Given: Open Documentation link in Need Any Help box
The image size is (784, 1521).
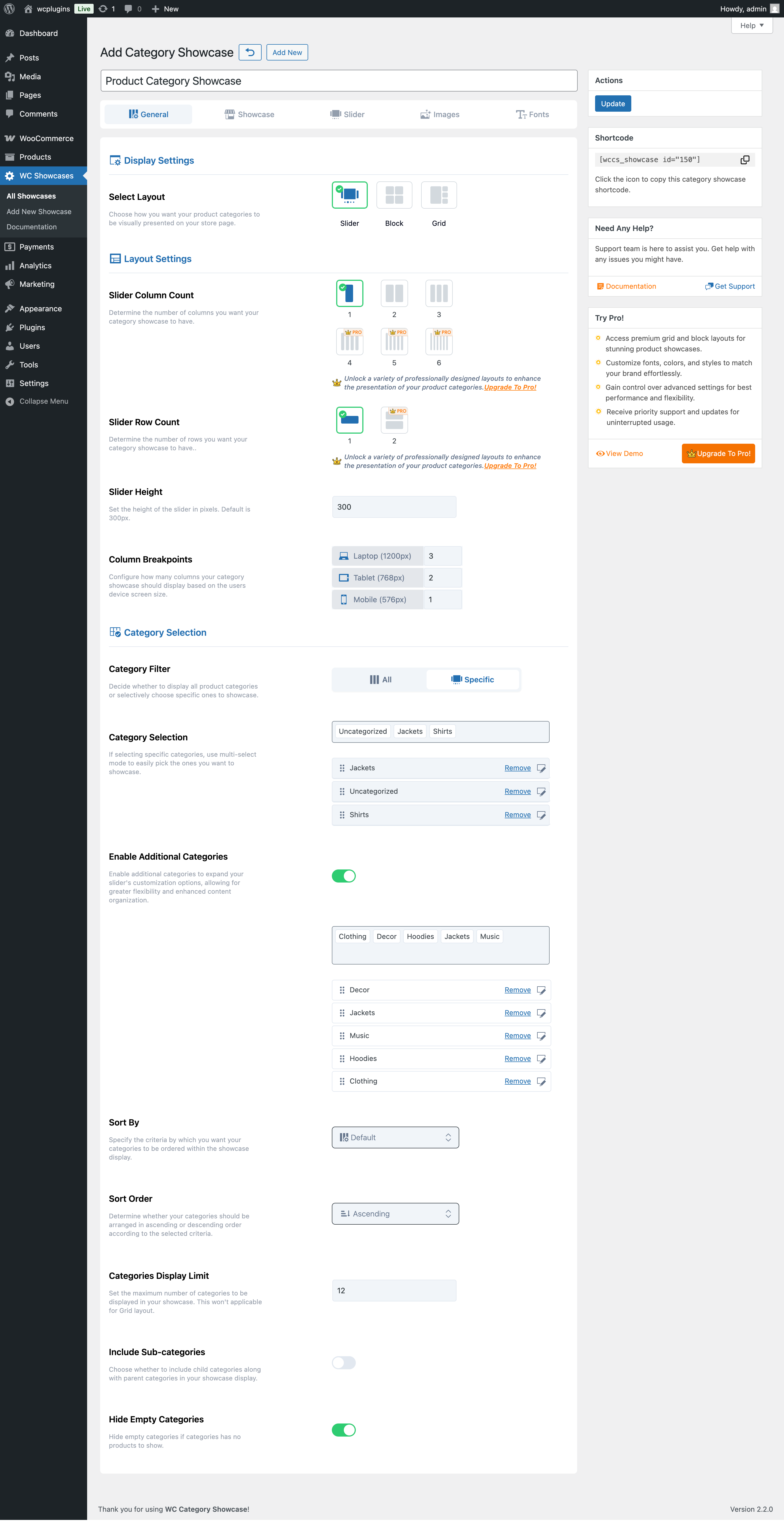Looking at the screenshot, I should (626, 286).
